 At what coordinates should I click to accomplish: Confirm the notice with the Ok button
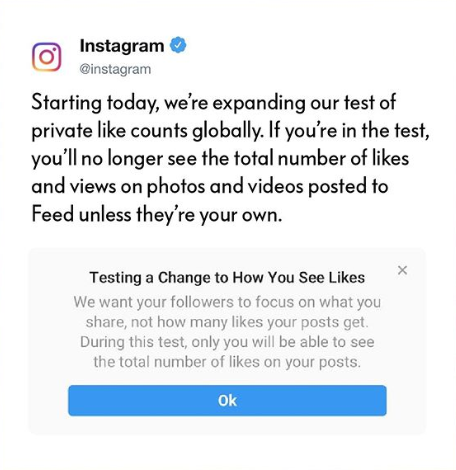coord(227,400)
